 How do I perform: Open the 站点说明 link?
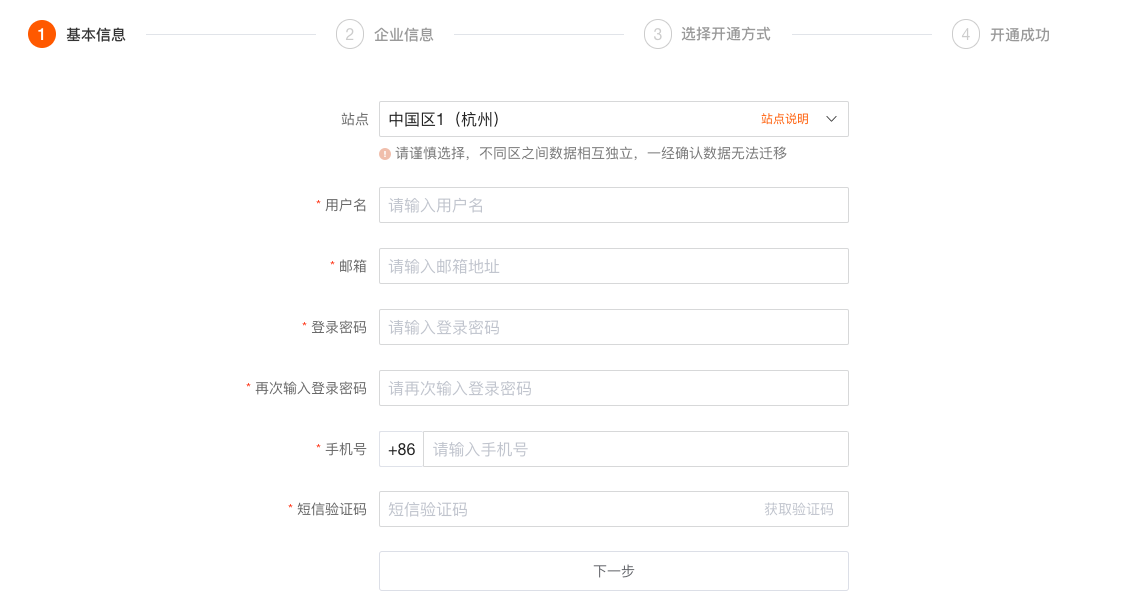tap(785, 119)
